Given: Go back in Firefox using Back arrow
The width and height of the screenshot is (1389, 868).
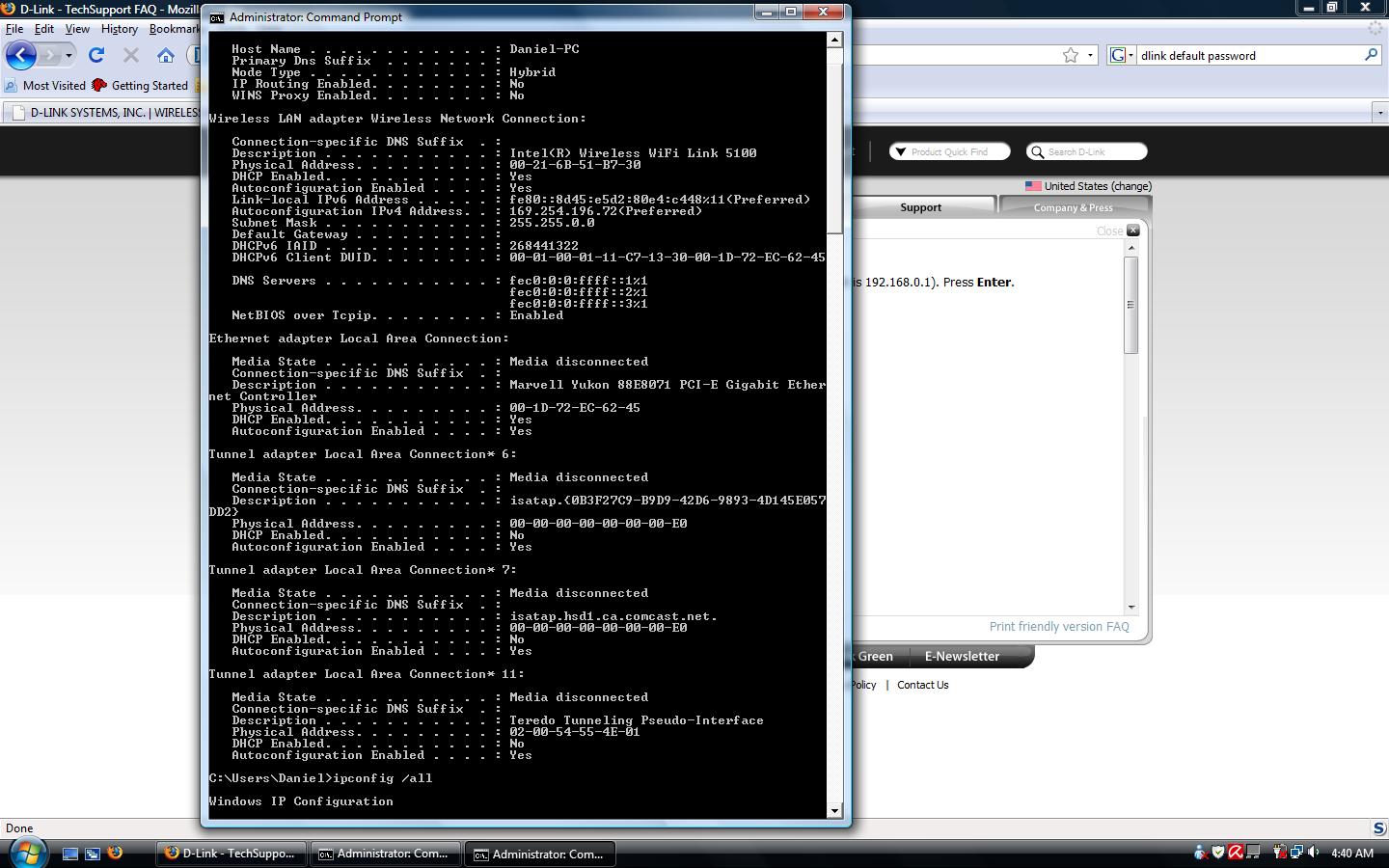Looking at the screenshot, I should [x=21, y=55].
